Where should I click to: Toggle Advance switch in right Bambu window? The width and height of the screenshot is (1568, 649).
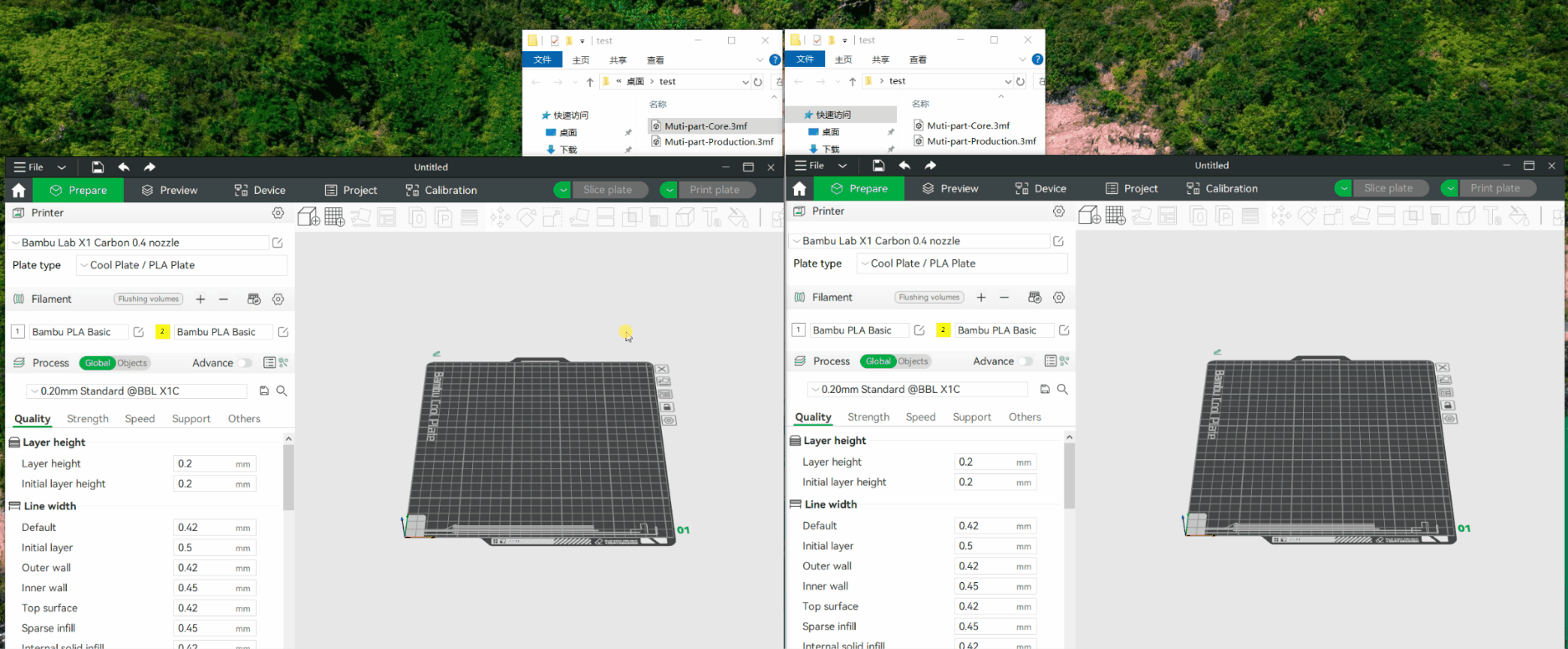(1025, 361)
